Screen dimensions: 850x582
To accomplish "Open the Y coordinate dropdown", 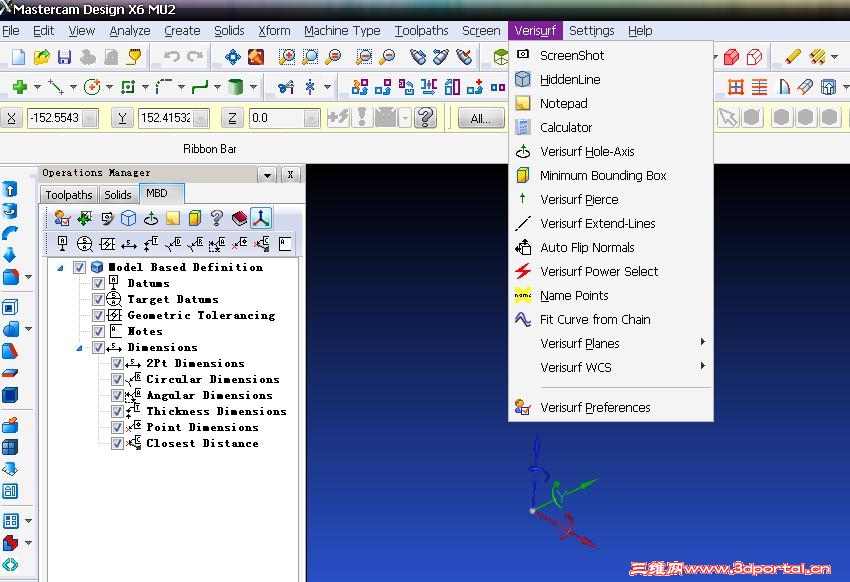I will [x=202, y=118].
